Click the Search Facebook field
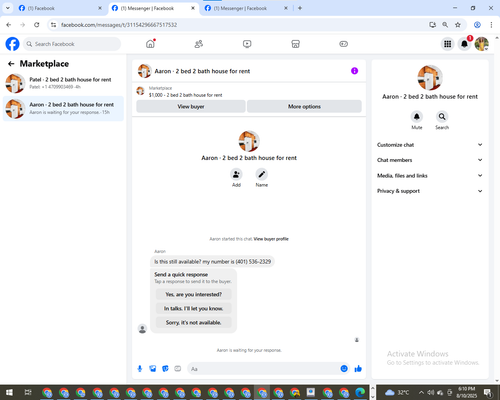Image resolution: width=500 pixels, height=400 pixels. coord(72,44)
